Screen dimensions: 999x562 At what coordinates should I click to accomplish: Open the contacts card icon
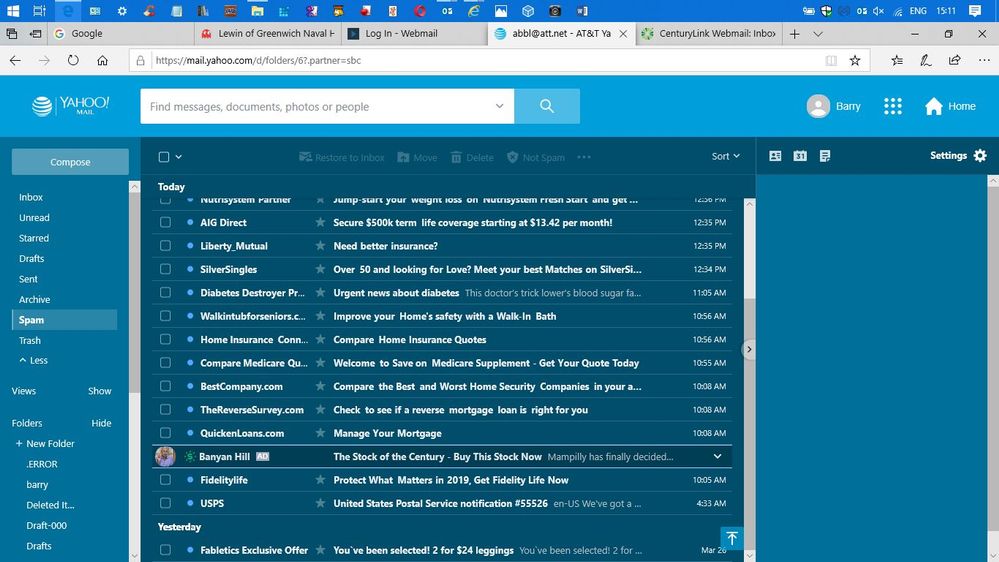click(775, 156)
